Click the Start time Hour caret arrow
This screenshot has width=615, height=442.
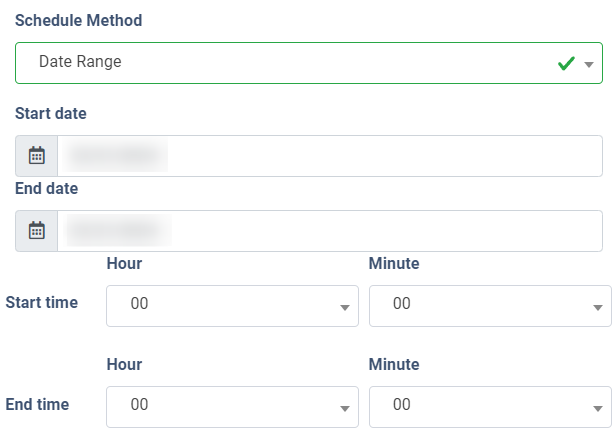(x=344, y=308)
